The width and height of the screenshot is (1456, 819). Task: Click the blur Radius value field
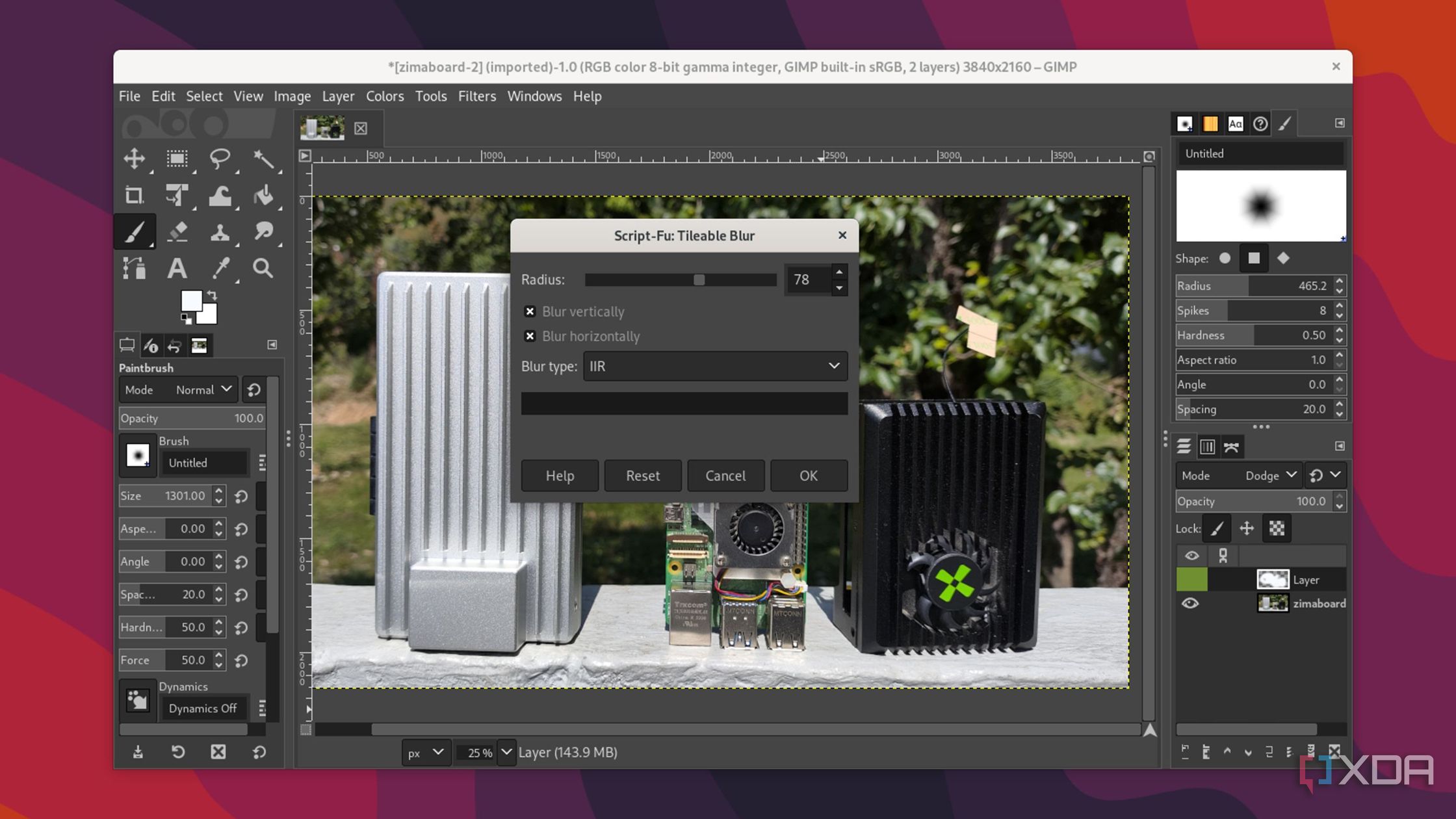tap(808, 279)
